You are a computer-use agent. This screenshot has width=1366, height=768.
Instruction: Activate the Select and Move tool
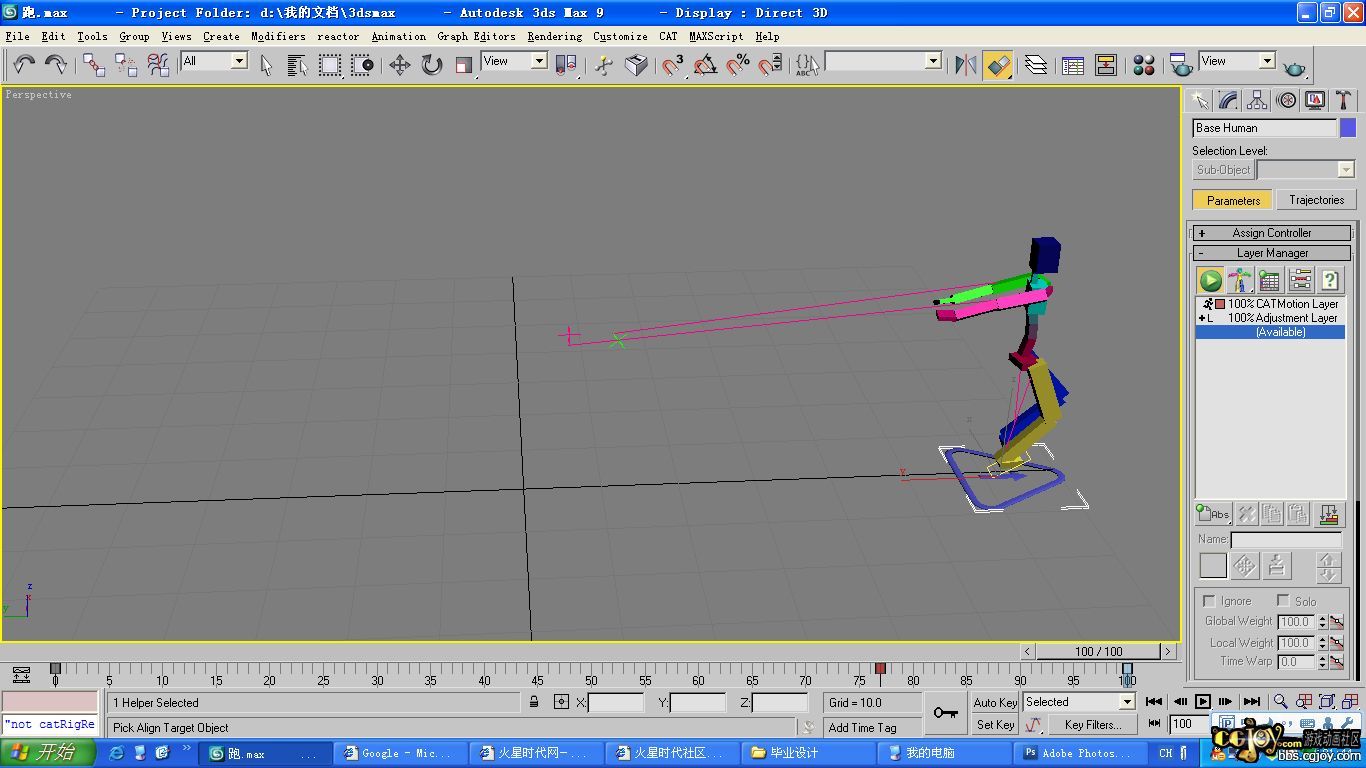[x=400, y=65]
